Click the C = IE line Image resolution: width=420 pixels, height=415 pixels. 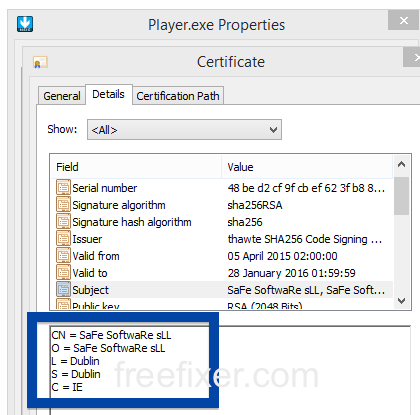point(67,387)
